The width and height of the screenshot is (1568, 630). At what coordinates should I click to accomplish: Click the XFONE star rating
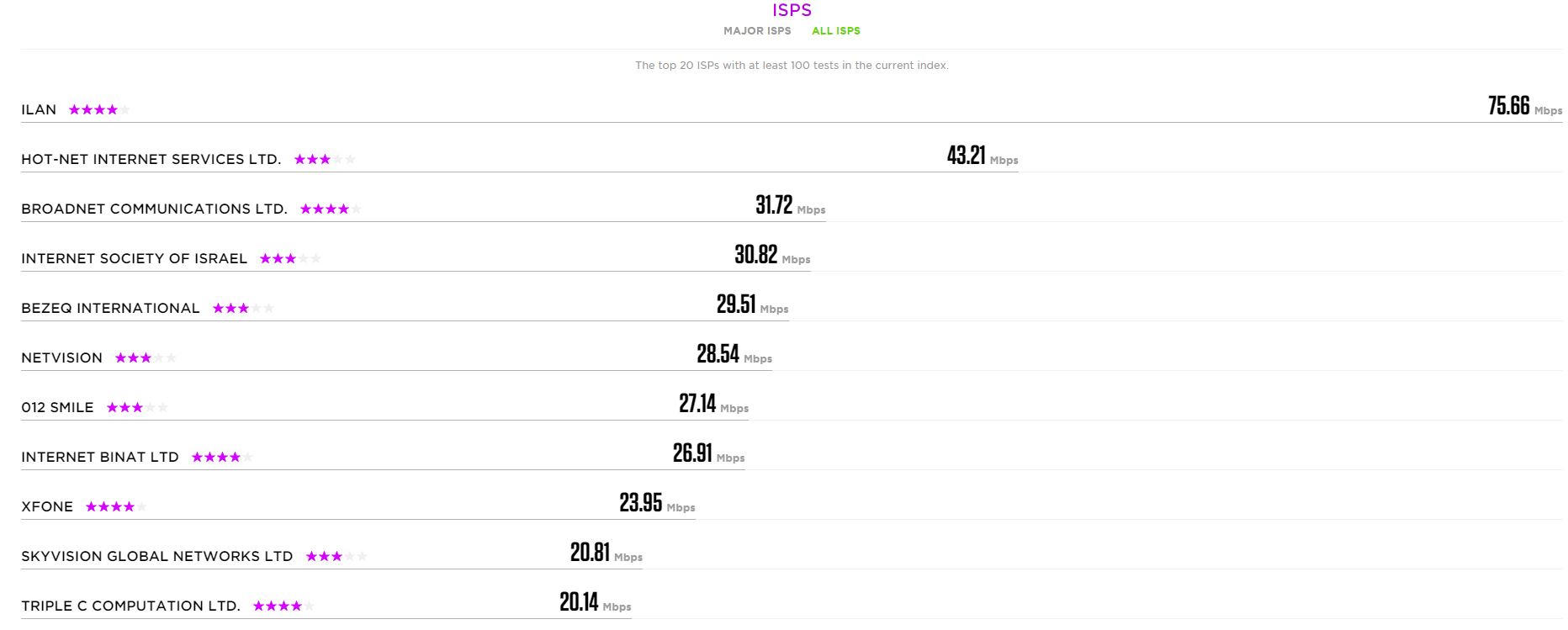[116, 507]
